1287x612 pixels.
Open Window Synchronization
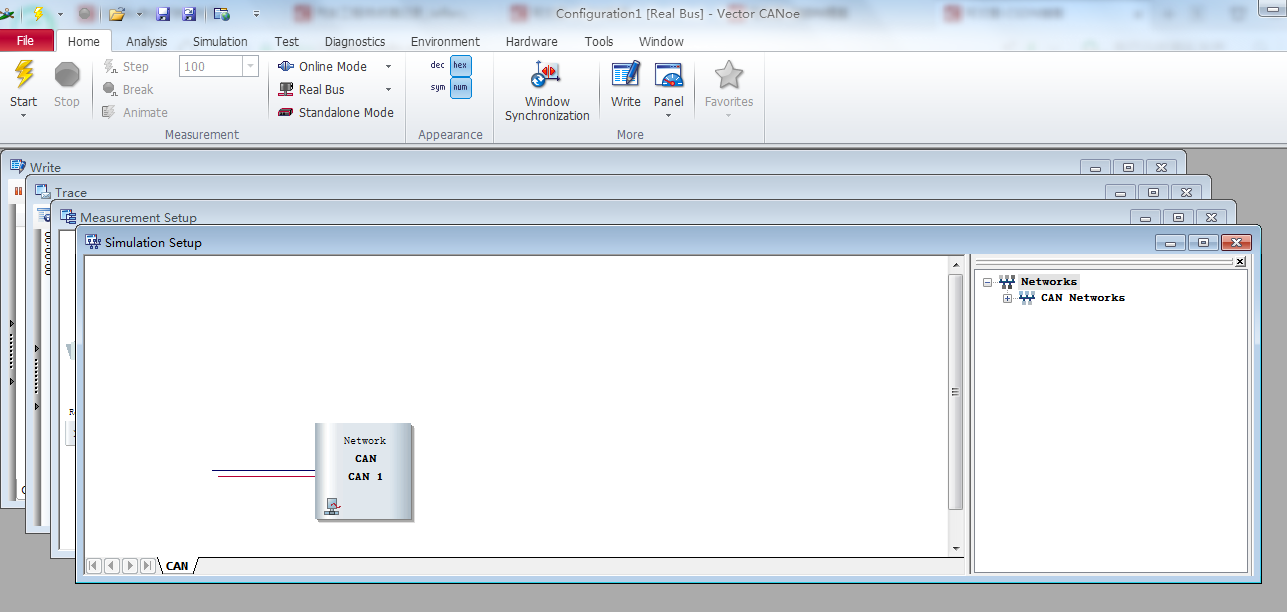[x=547, y=91]
